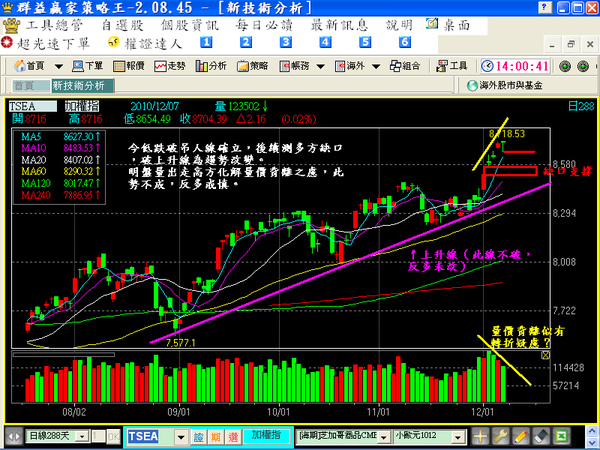Open the 個股資訊 menu
This screenshot has height=450, width=600.
tap(189, 26)
